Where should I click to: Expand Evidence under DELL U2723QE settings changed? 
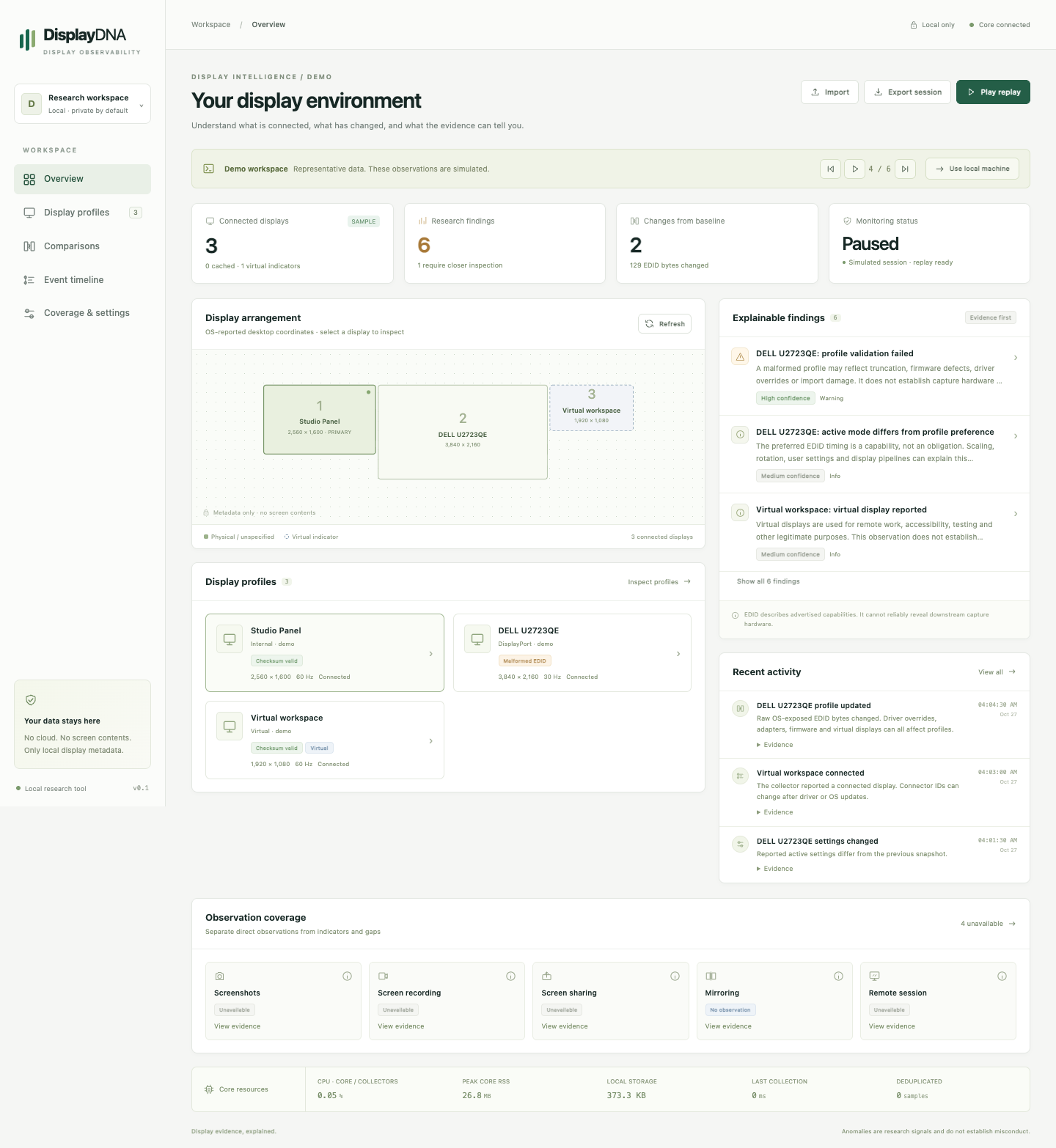[775, 869]
